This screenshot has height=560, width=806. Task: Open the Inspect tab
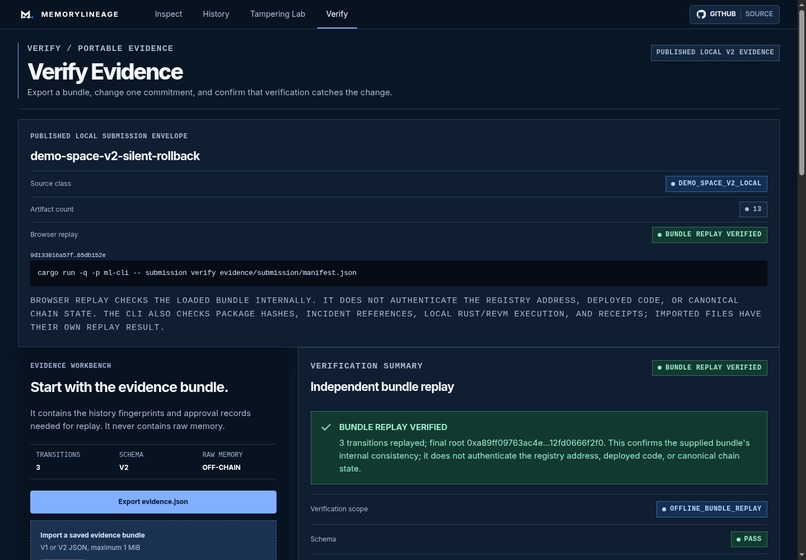tap(168, 14)
